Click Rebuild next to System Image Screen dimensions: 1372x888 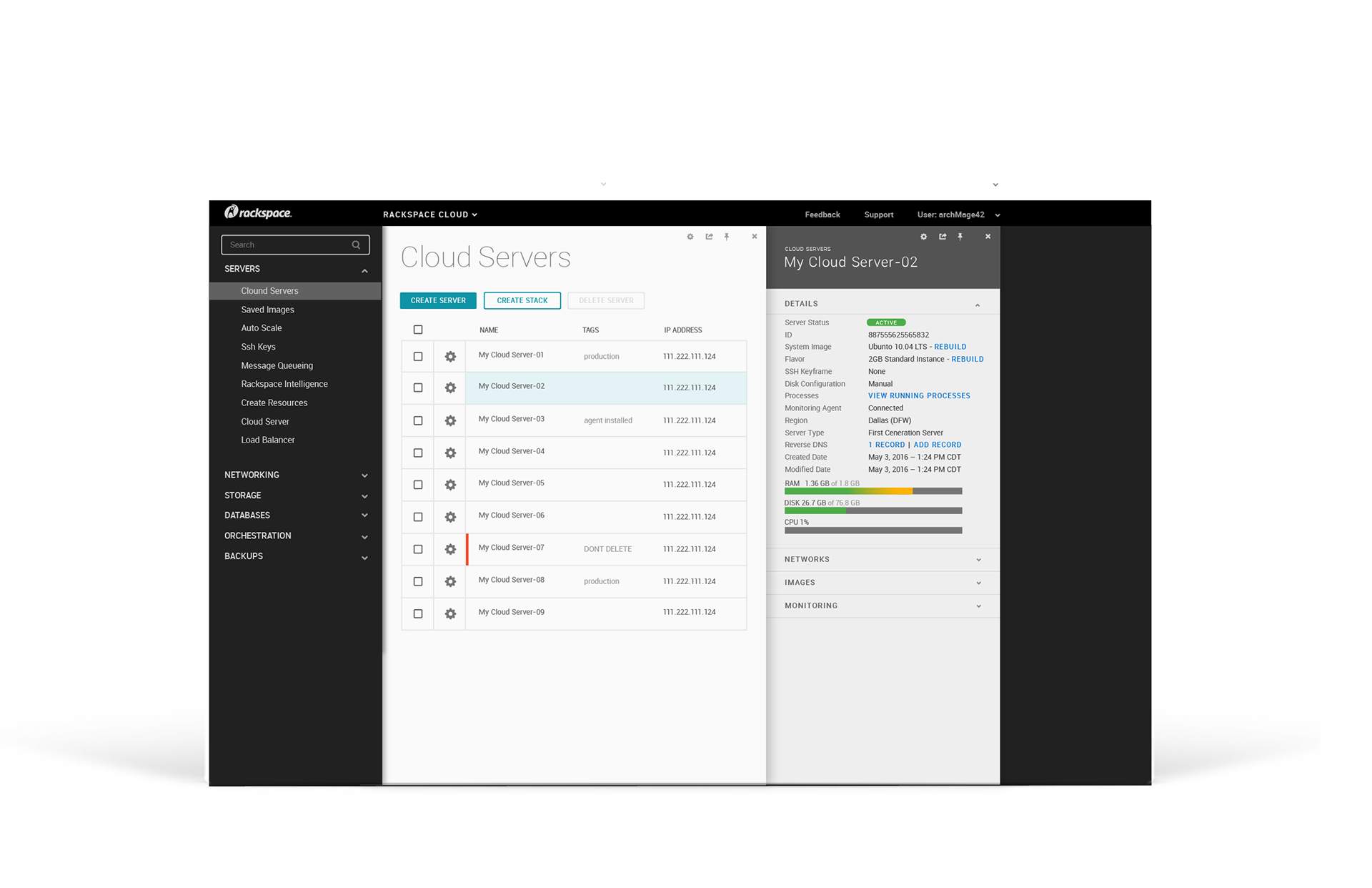coord(950,347)
